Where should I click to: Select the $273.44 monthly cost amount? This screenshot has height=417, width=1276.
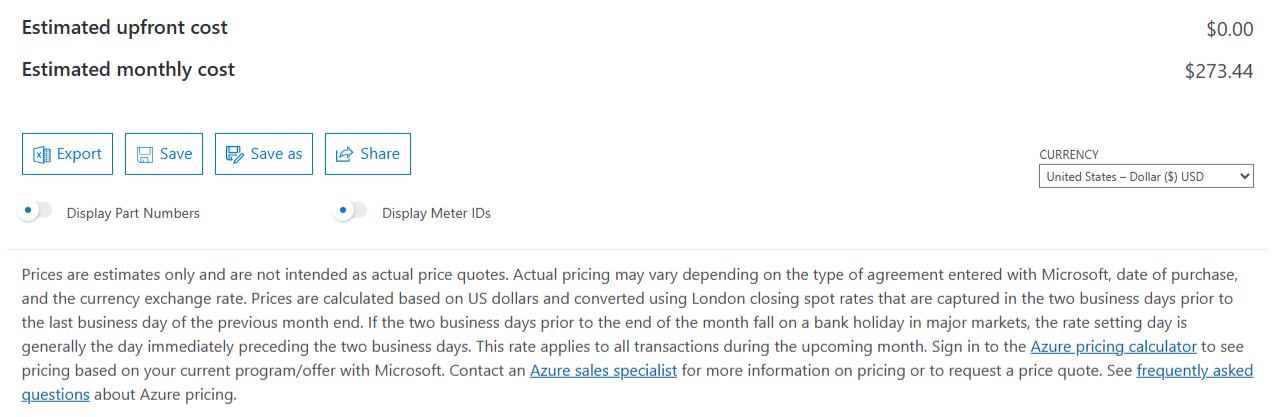(1219, 71)
